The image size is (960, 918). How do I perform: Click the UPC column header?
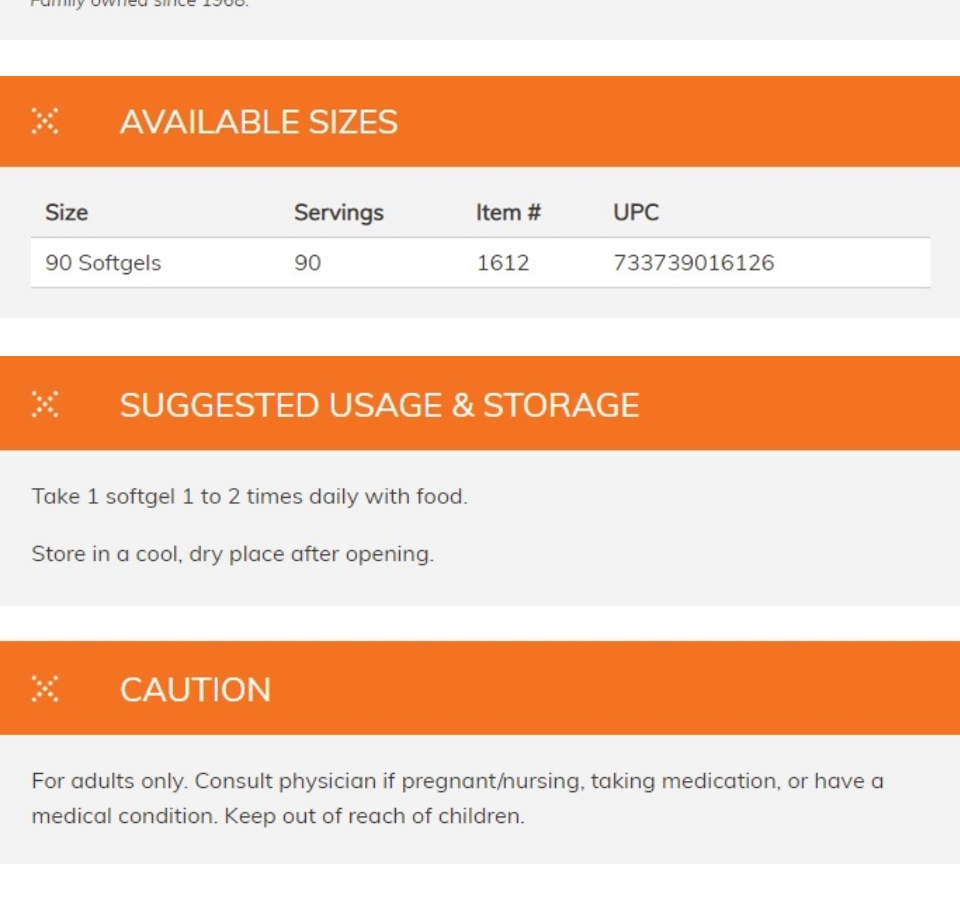click(636, 213)
